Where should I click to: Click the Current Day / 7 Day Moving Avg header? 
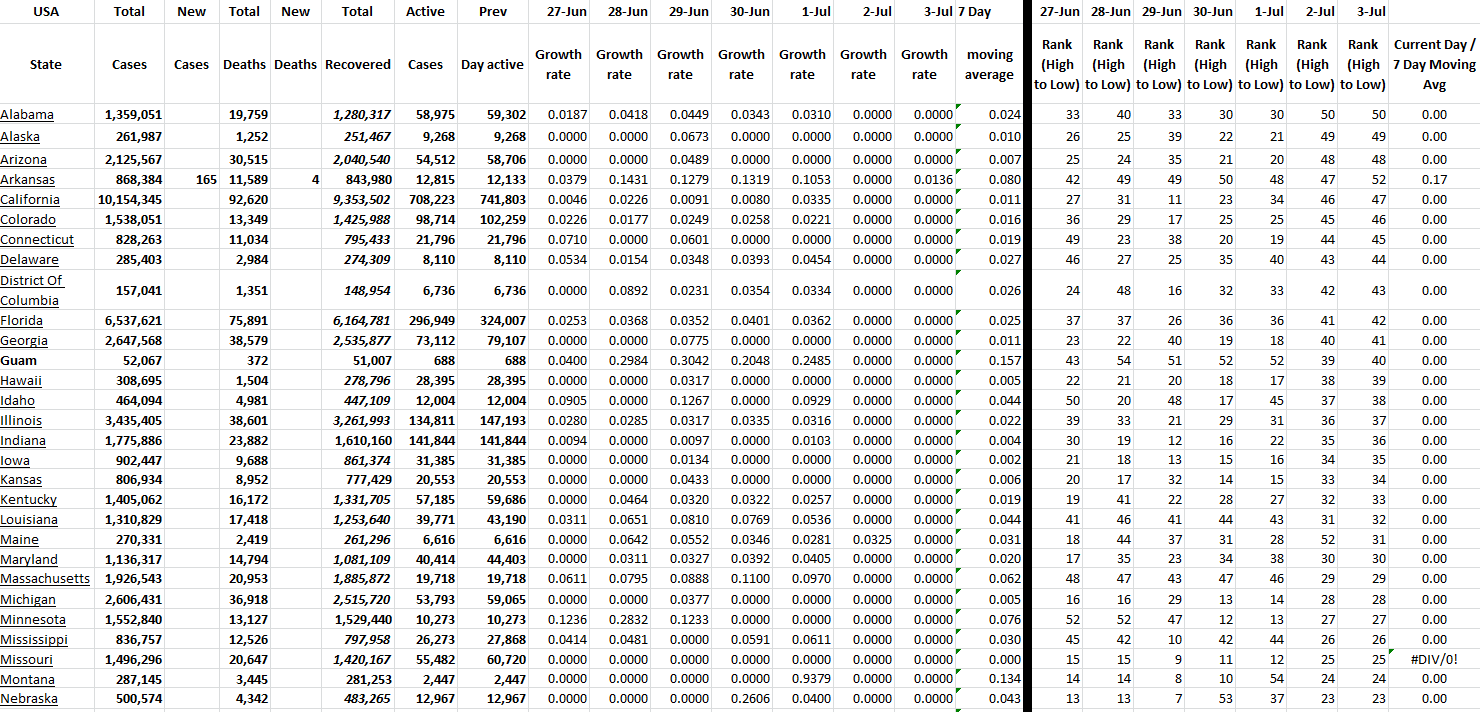(x=1433, y=64)
